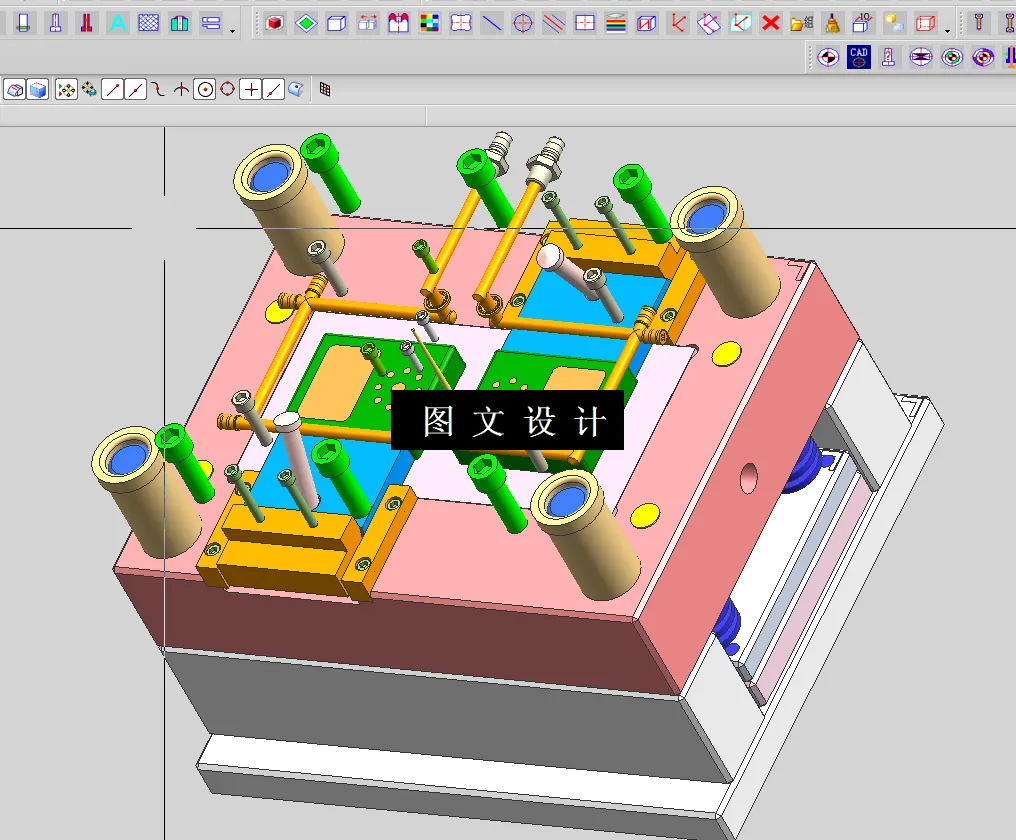The height and width of the screenshot is (840, 1016).
Task: Toggle the solid blue-box display mode
Action: pos(37,90)
